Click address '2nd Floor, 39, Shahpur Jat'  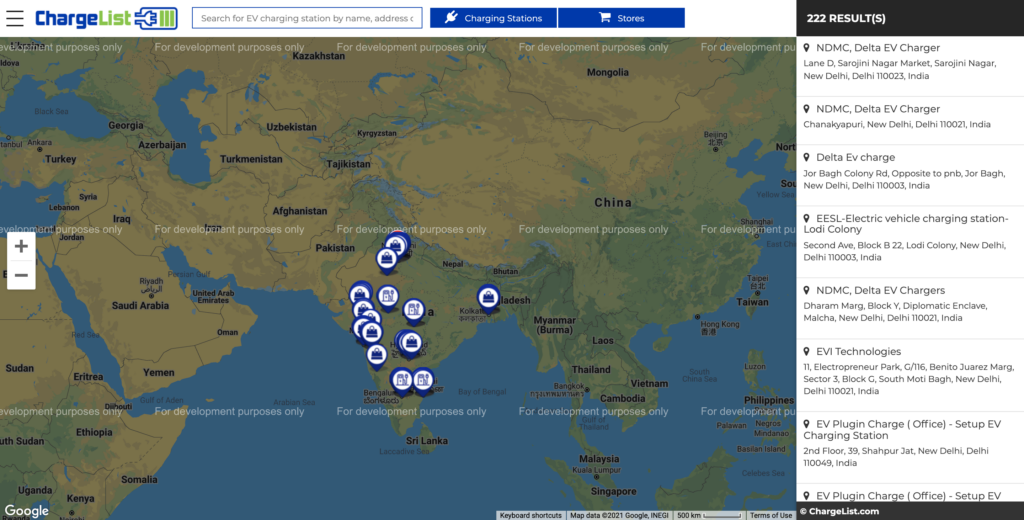(x=896, y=457)
